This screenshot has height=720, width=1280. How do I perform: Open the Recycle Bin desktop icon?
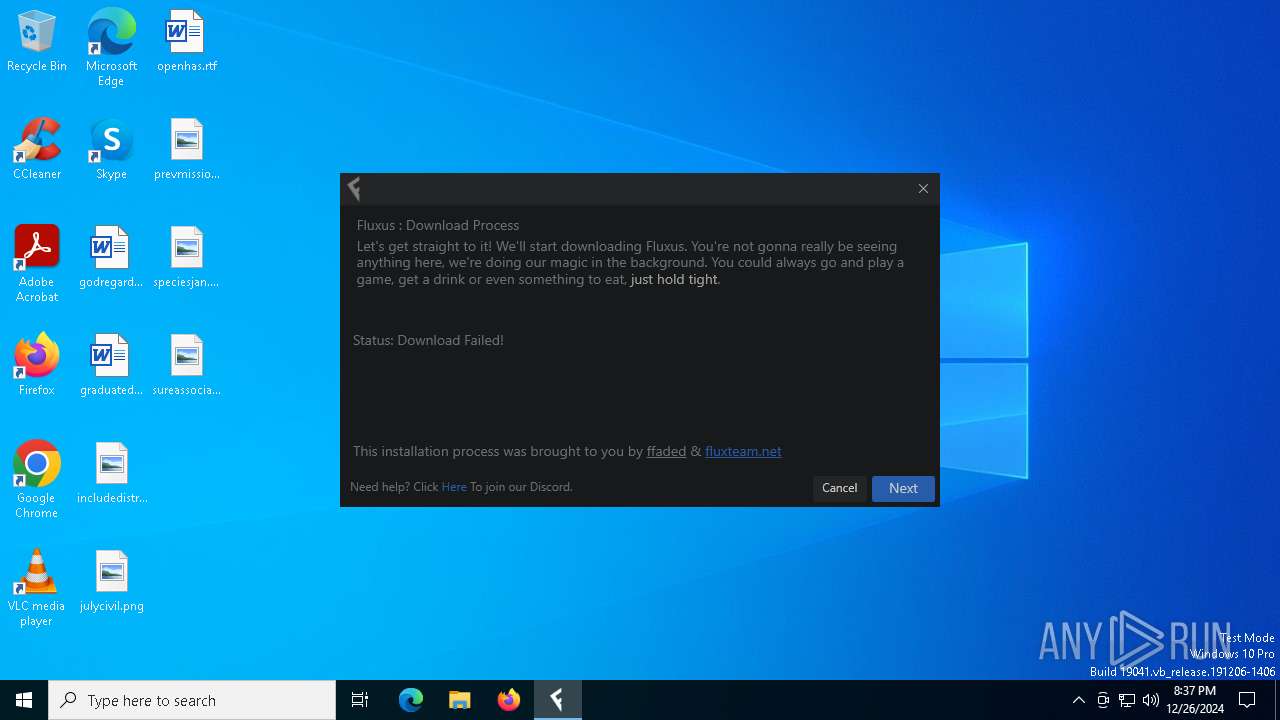(37, 41)
